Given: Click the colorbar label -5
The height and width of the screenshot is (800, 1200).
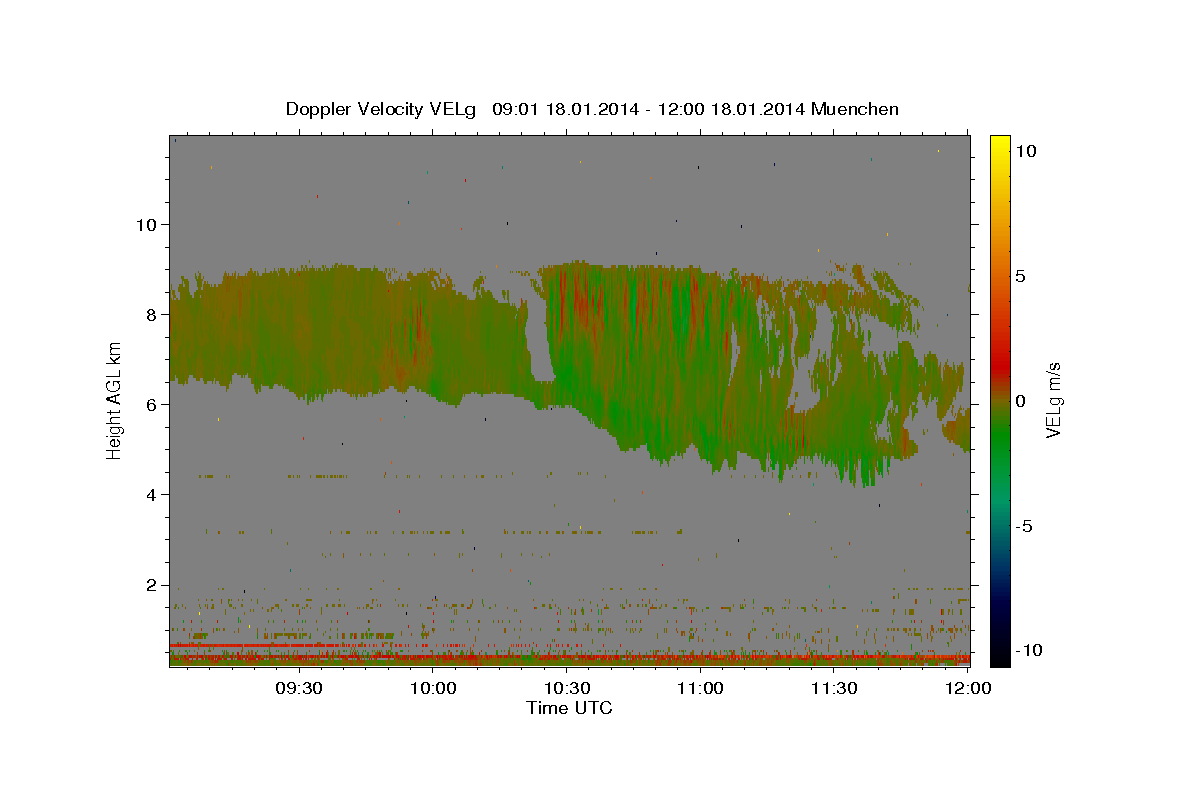Looking at the screenshot, I should (1025, 526).
